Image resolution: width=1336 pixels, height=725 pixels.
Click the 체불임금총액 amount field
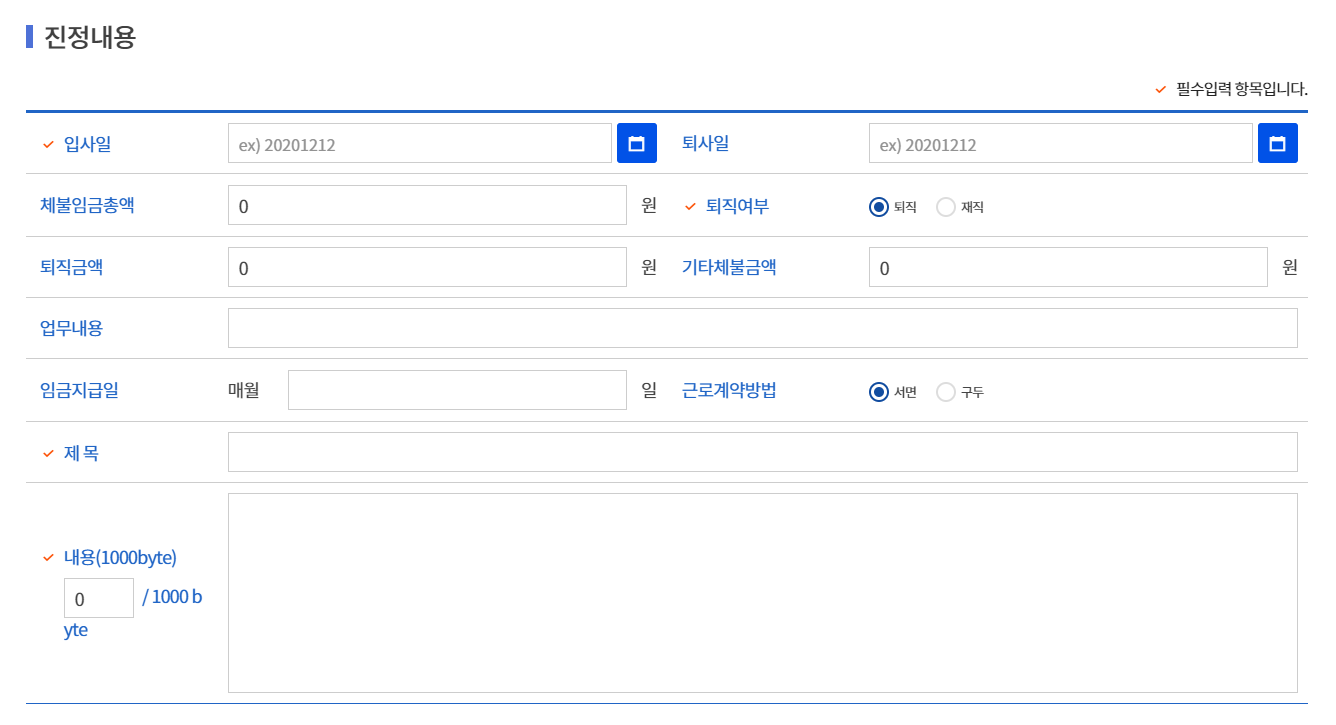pos(427,205)
